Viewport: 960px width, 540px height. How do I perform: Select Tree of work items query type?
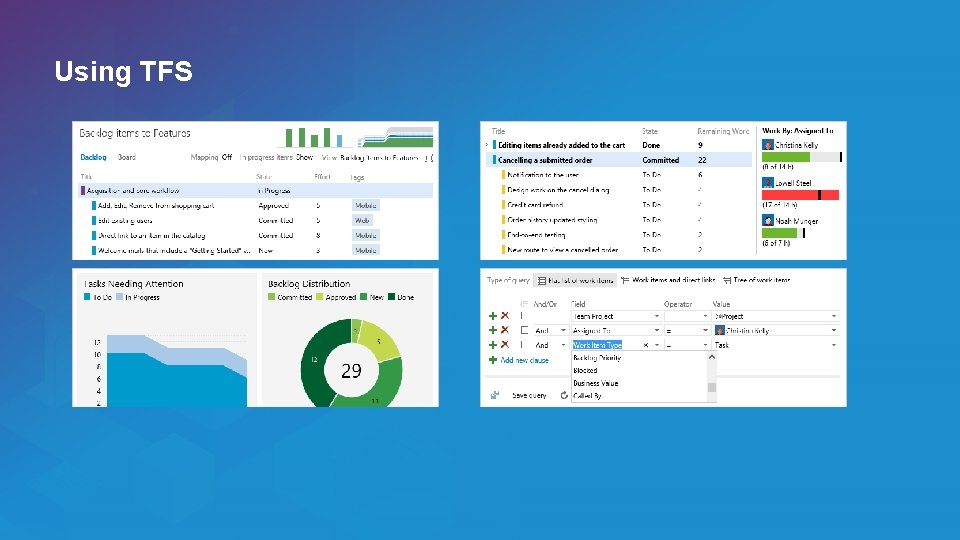(757, 280)
